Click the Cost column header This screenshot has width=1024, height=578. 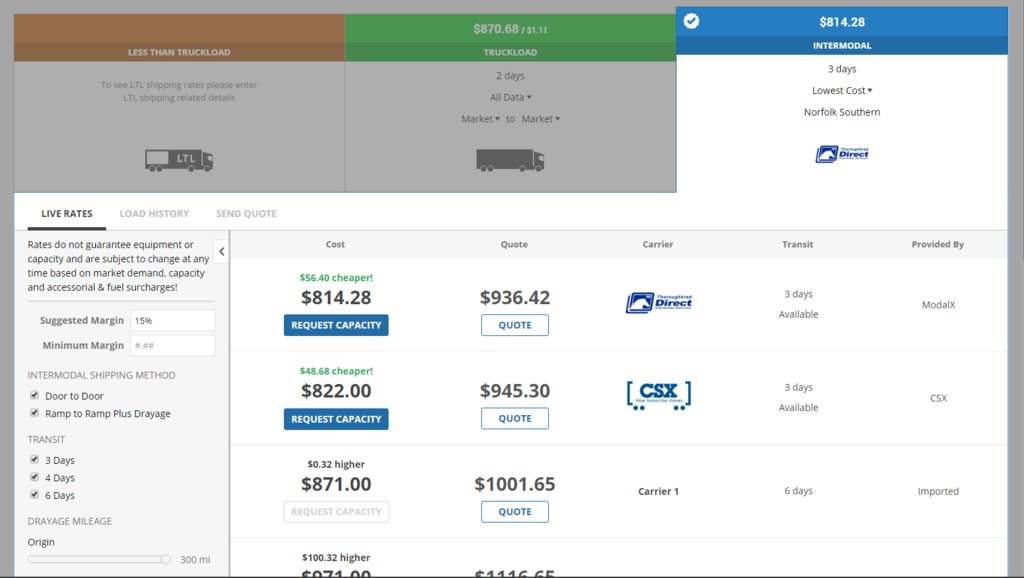(335, 244)
